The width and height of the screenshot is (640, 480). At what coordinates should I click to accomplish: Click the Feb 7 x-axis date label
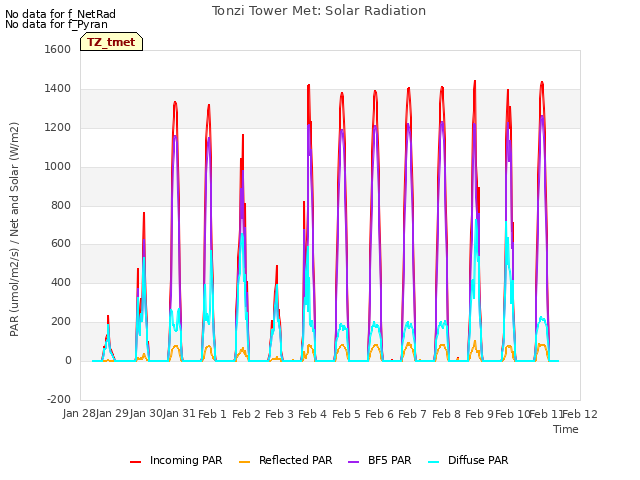coord(412,414)
